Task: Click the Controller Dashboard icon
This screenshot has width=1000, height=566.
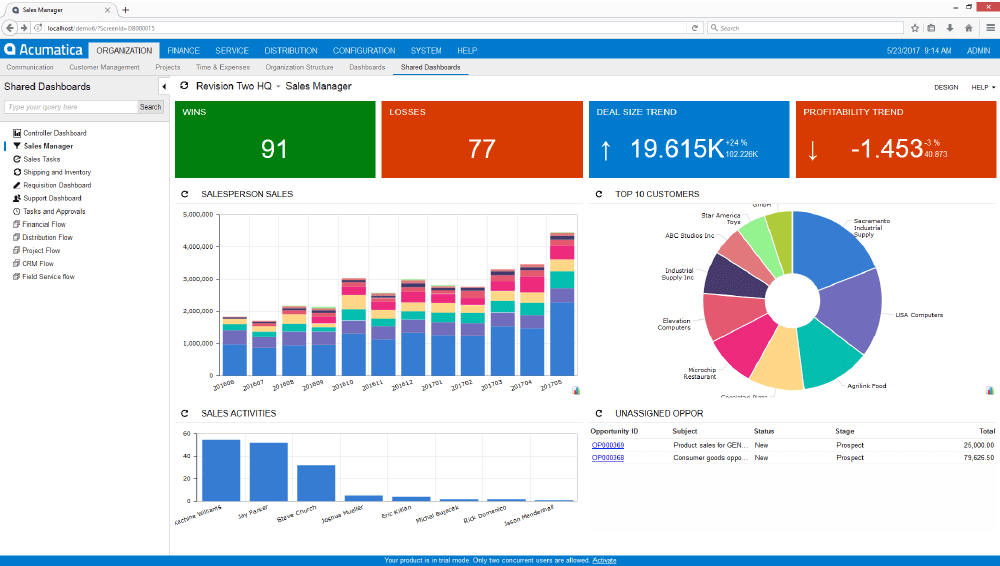Action: pyautogui.click(x=17, y=133)
